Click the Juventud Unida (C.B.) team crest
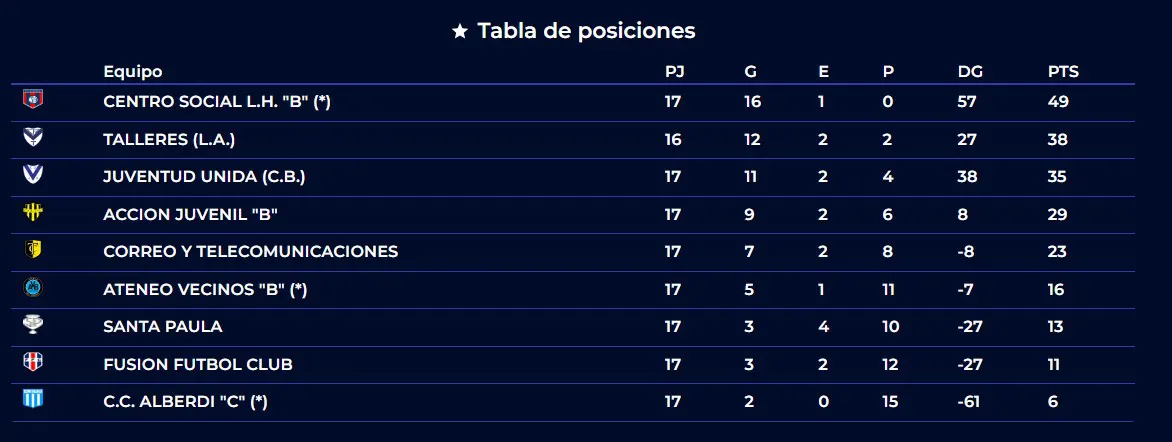 (33, 174)
